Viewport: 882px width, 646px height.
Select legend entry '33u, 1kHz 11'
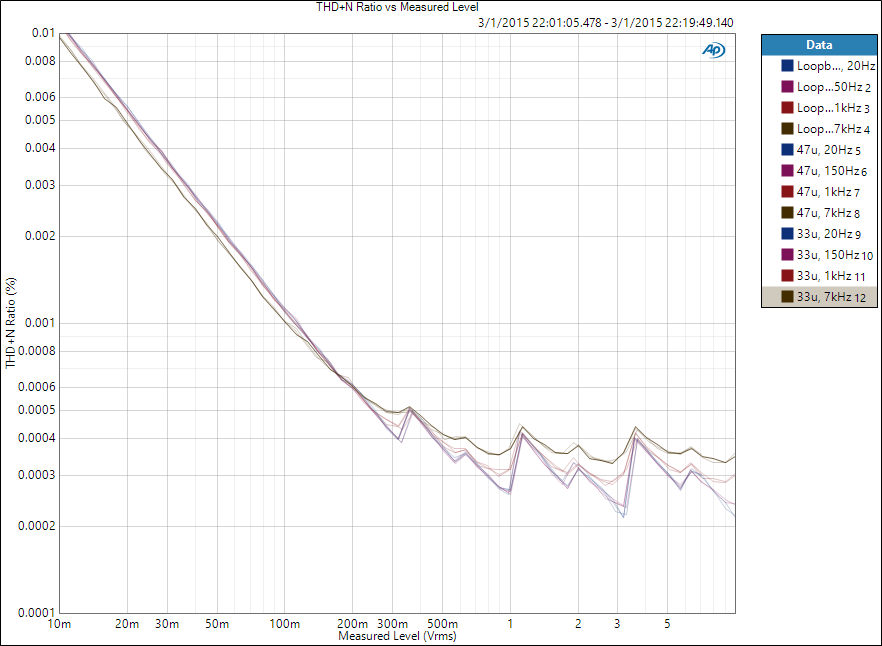[x=819, y=276]
